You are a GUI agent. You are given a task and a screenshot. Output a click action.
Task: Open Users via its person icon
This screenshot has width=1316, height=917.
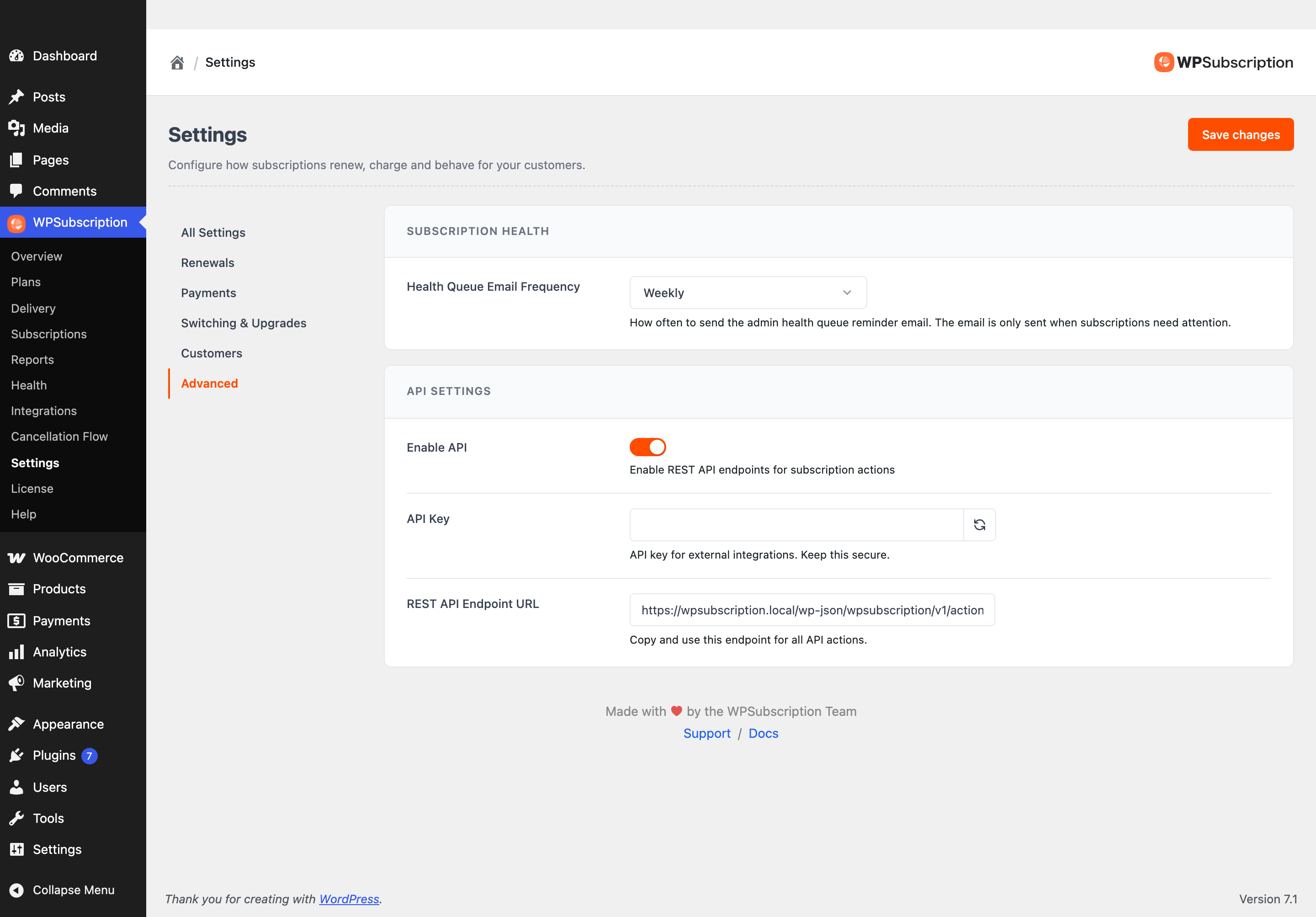point(16,787)
